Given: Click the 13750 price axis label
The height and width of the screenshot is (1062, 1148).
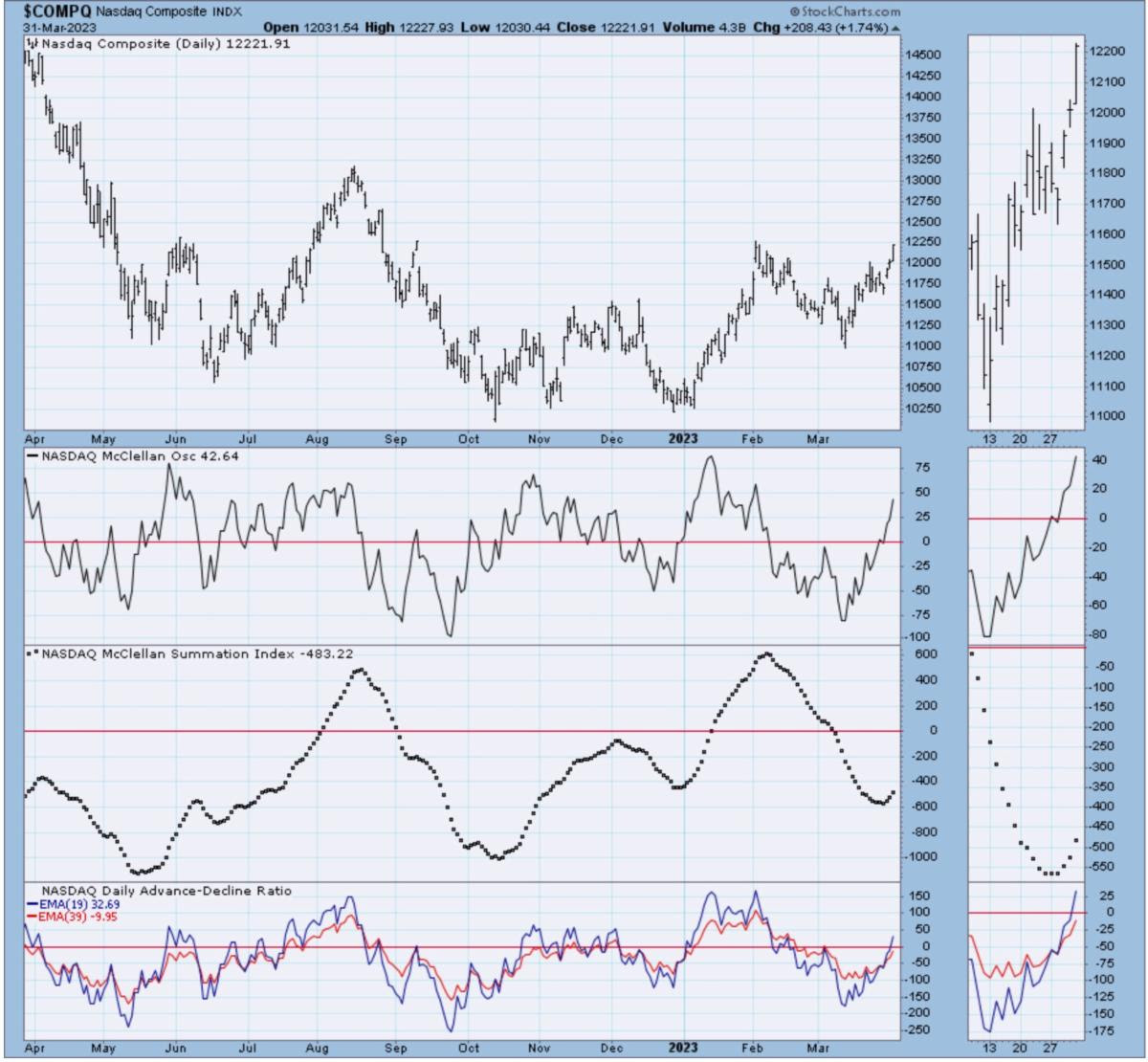Looking at the screenshot, I should [x=924, y=119].
